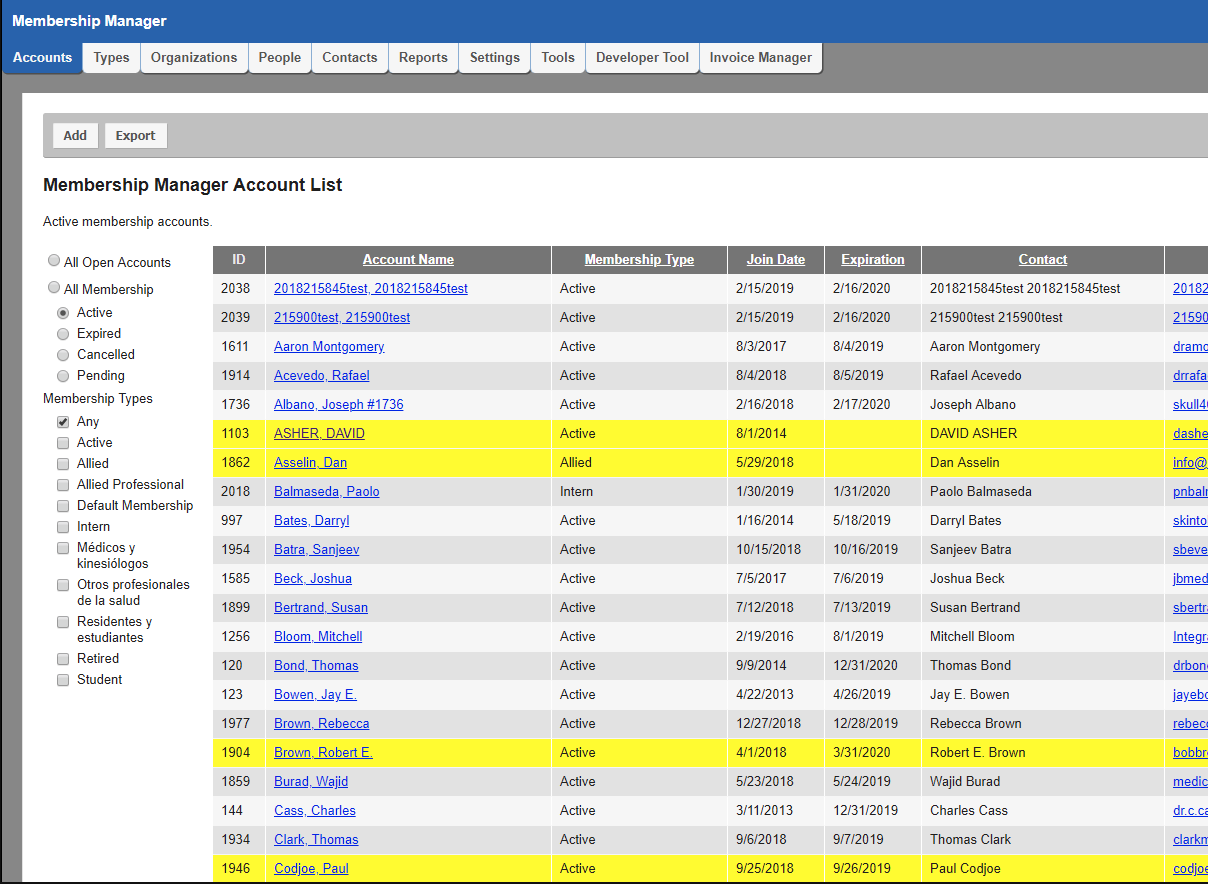The width and height of the screenshot is (1208, 884).
Task: Choose the Expired status radio button
Action: coord(64,334)
